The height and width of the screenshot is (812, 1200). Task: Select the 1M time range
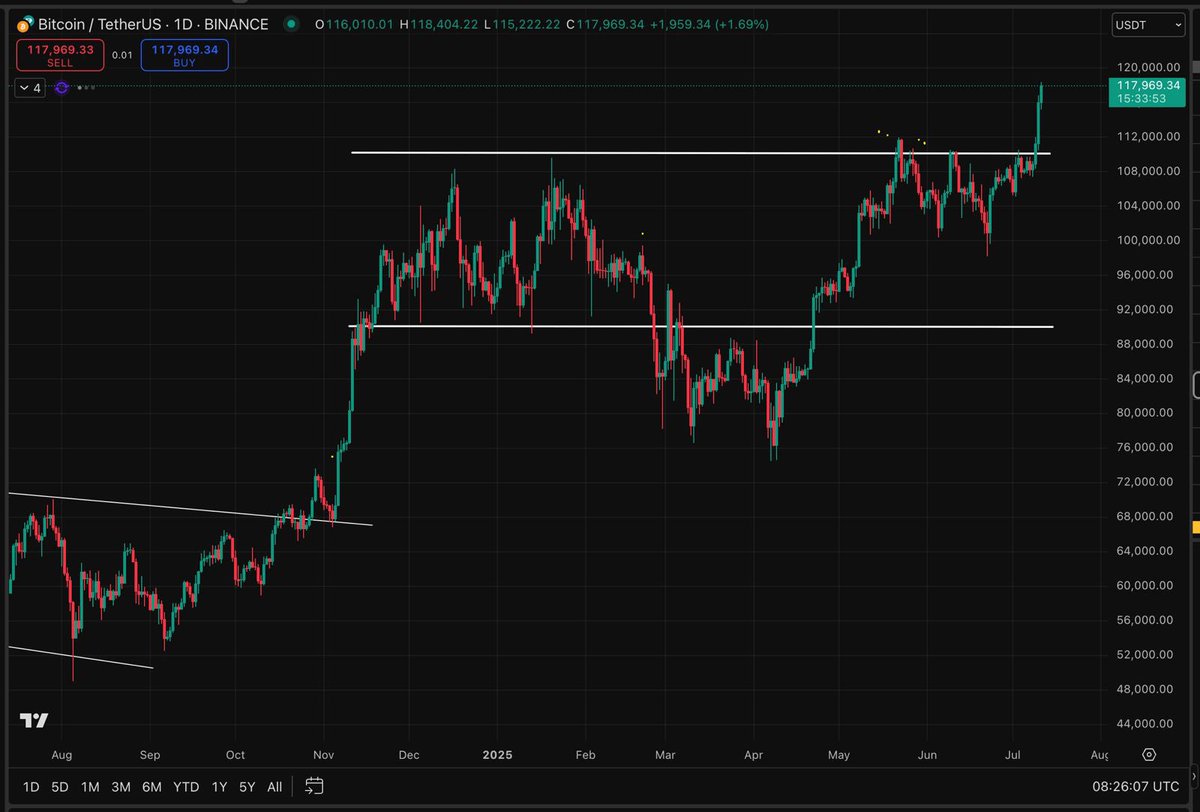(x=90, y=787)
